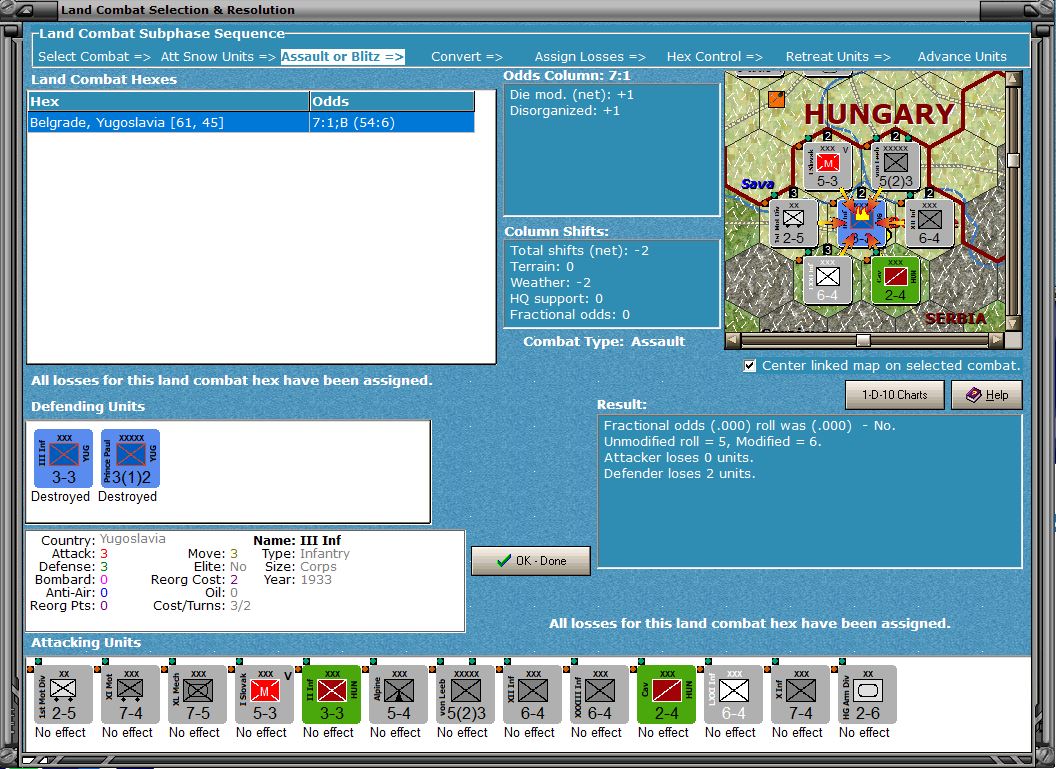This screenshot has width=1056, height=769.
Task: Click the Unmodified roll = 5 result line
Action: click(713, 442)
